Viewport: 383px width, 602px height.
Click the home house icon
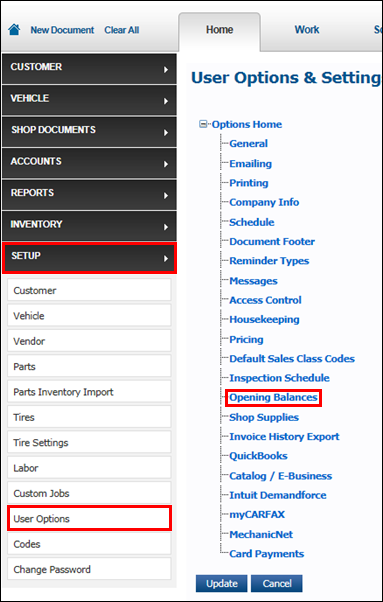tap(14, 30)
